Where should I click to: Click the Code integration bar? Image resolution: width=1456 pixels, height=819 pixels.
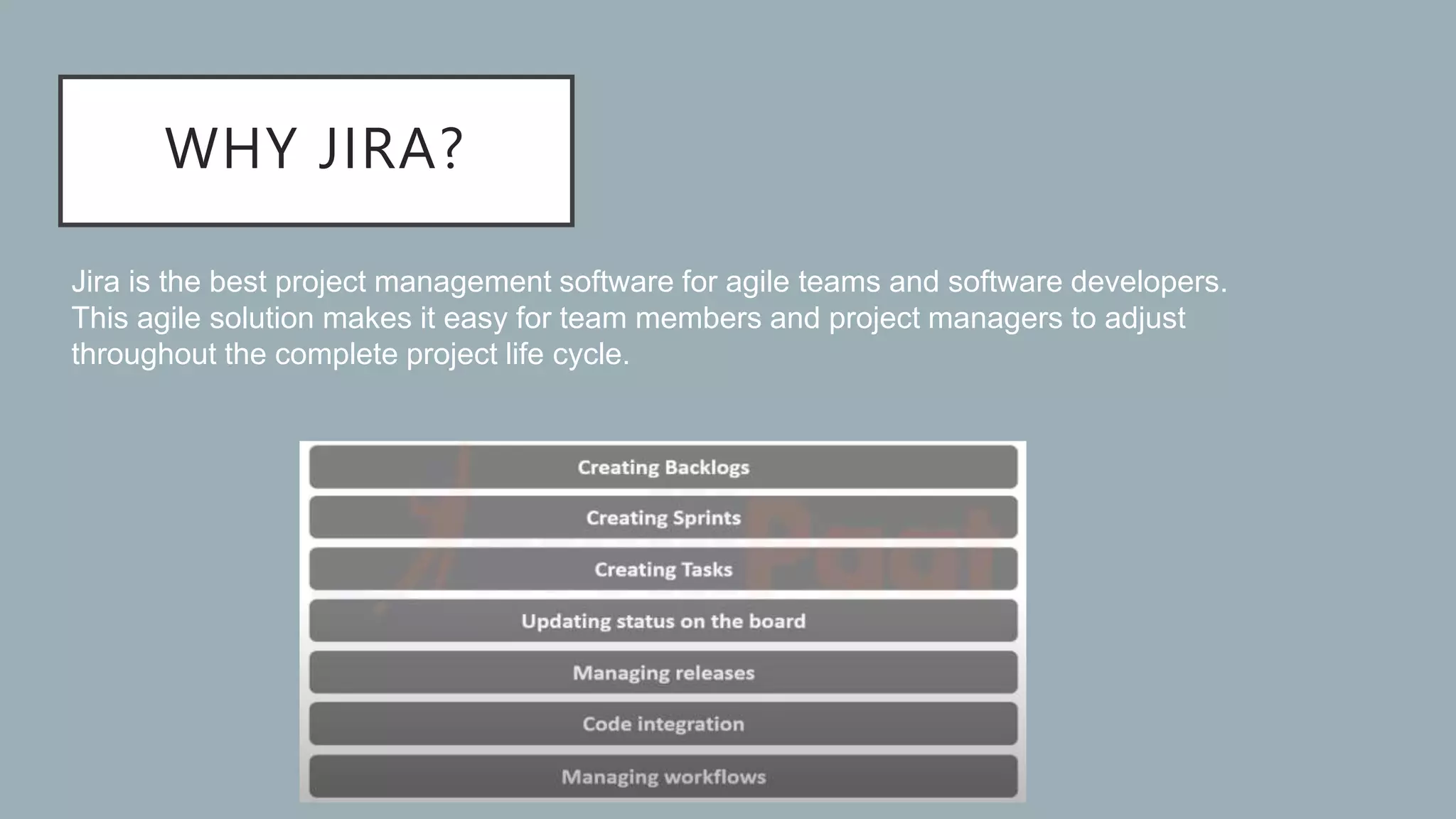pos(663,724)
